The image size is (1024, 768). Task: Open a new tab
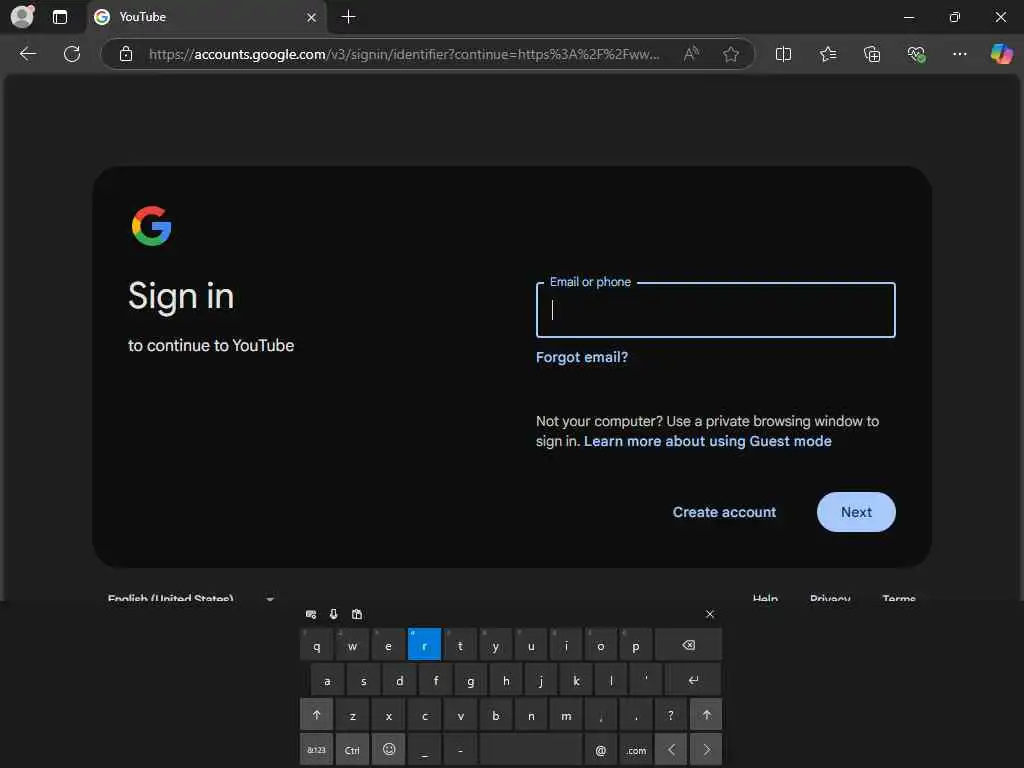pos(349,17)
